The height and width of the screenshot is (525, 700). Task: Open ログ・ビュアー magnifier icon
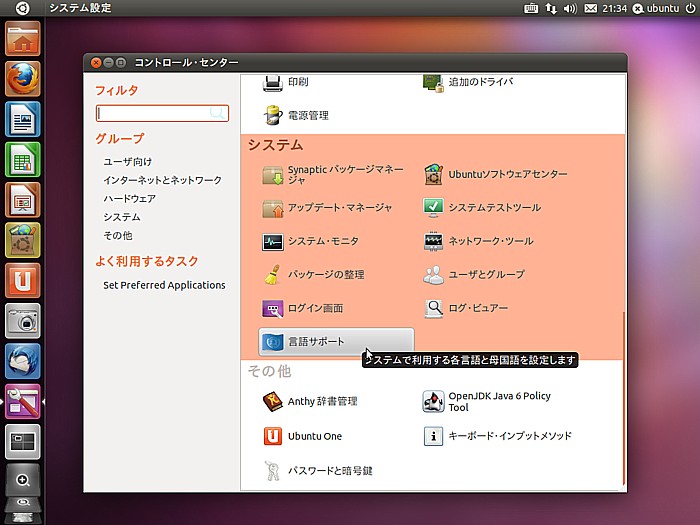[433, 308]
